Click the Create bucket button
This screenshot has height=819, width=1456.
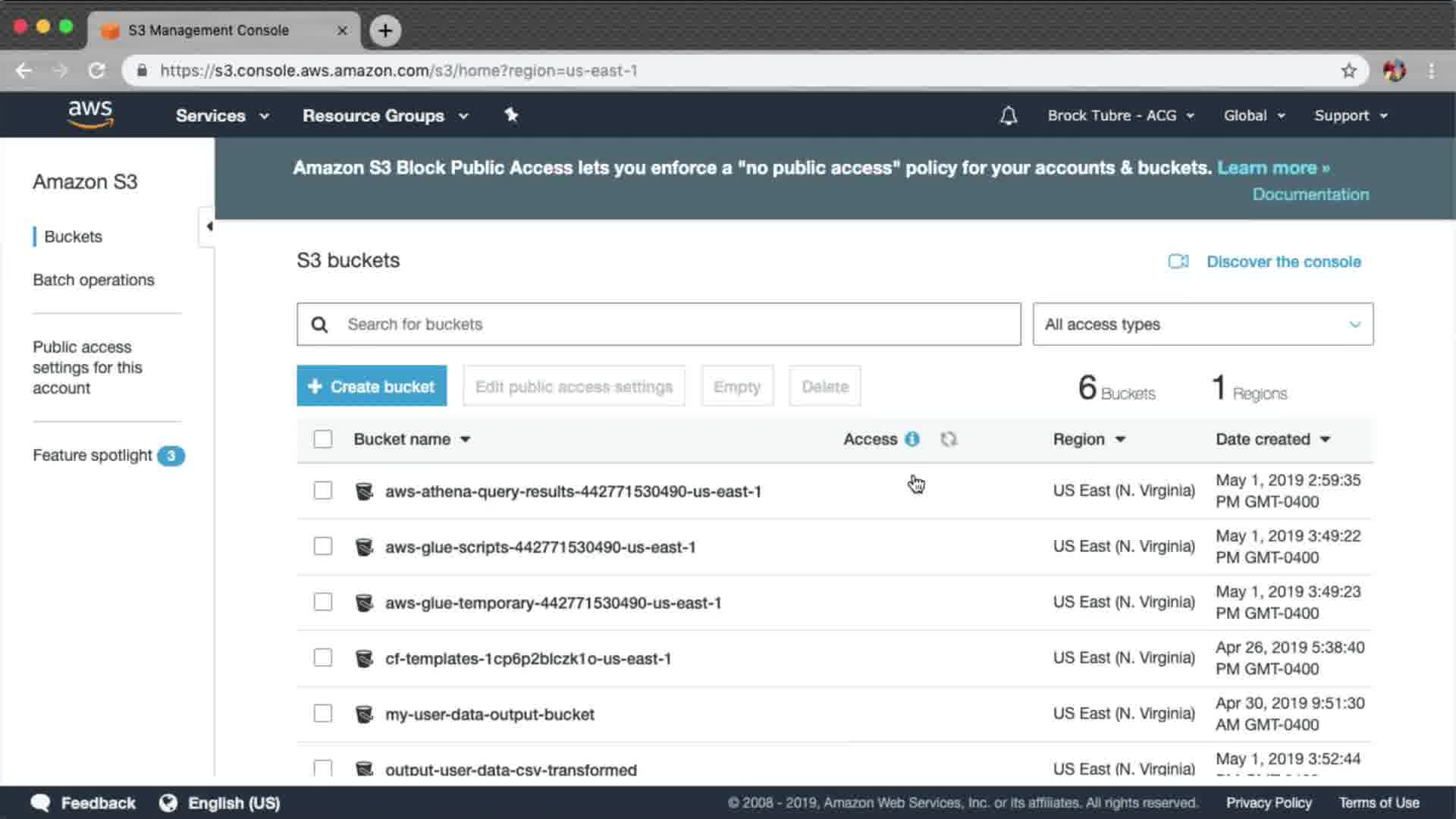tap(372, 387)
